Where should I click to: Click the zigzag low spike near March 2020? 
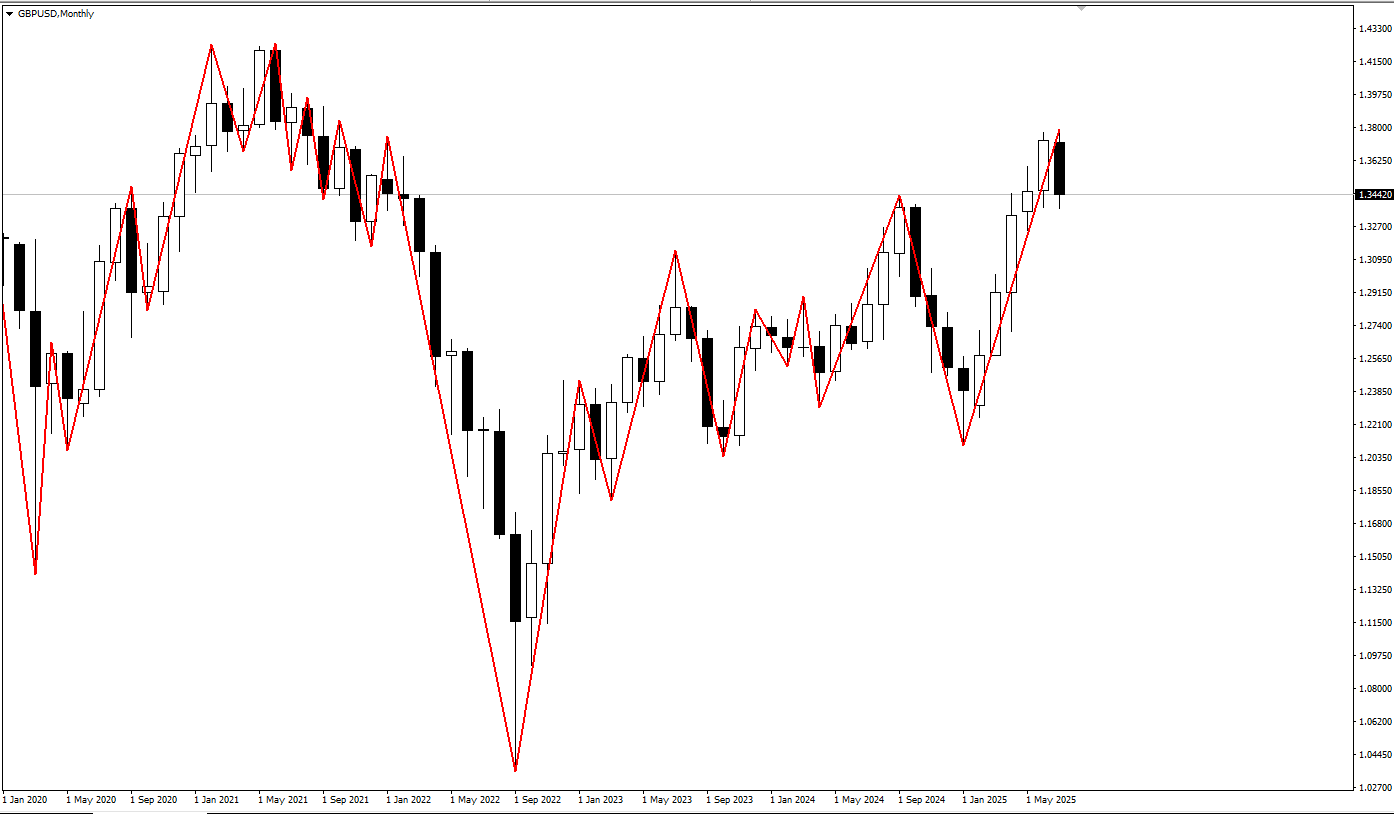pos(35,573)
